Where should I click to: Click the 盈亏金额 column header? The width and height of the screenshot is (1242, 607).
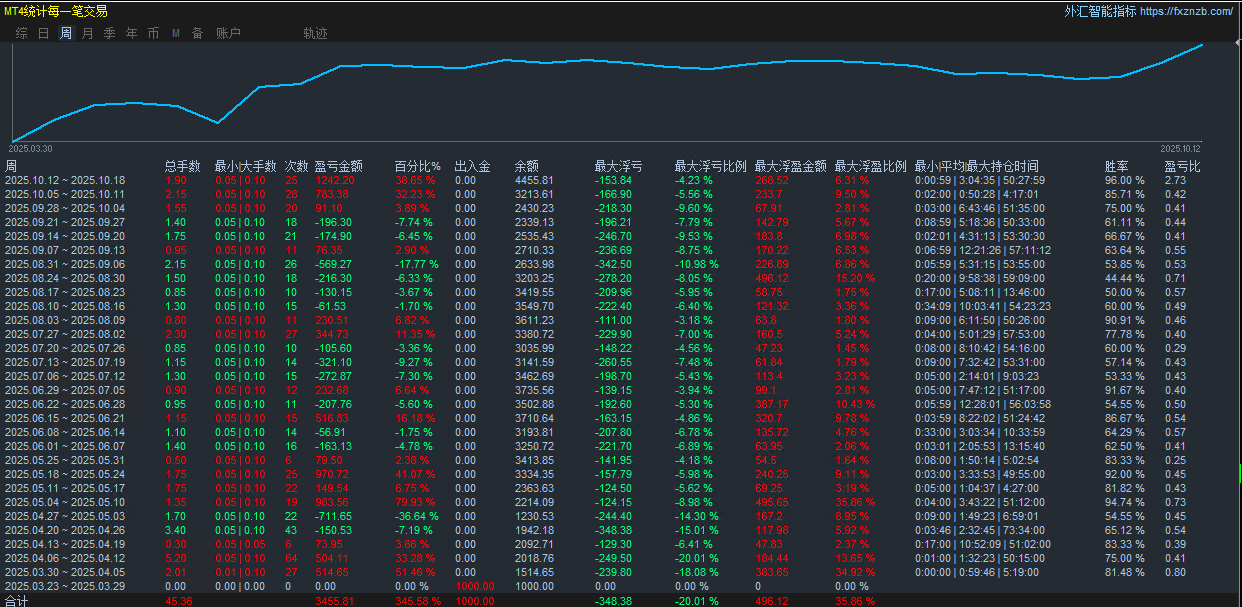(338, 166)
